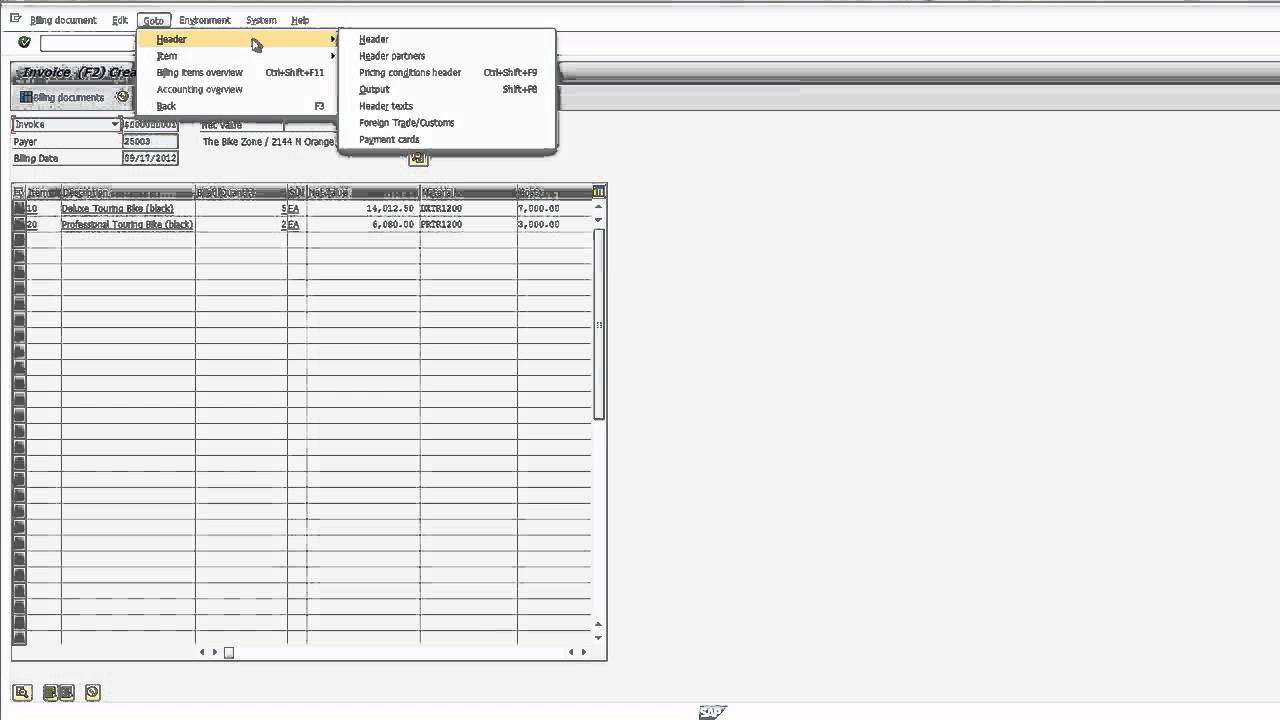Click material DXTR1200 cell
1280x720 pixels.
tap(468, 208)
